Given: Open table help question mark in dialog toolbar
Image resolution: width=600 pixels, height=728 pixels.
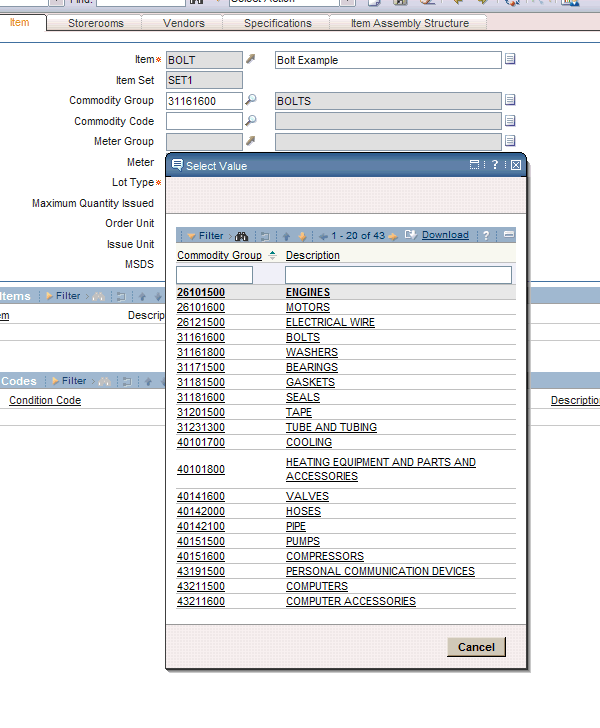Looking at the screenshot, I should 486,236.
